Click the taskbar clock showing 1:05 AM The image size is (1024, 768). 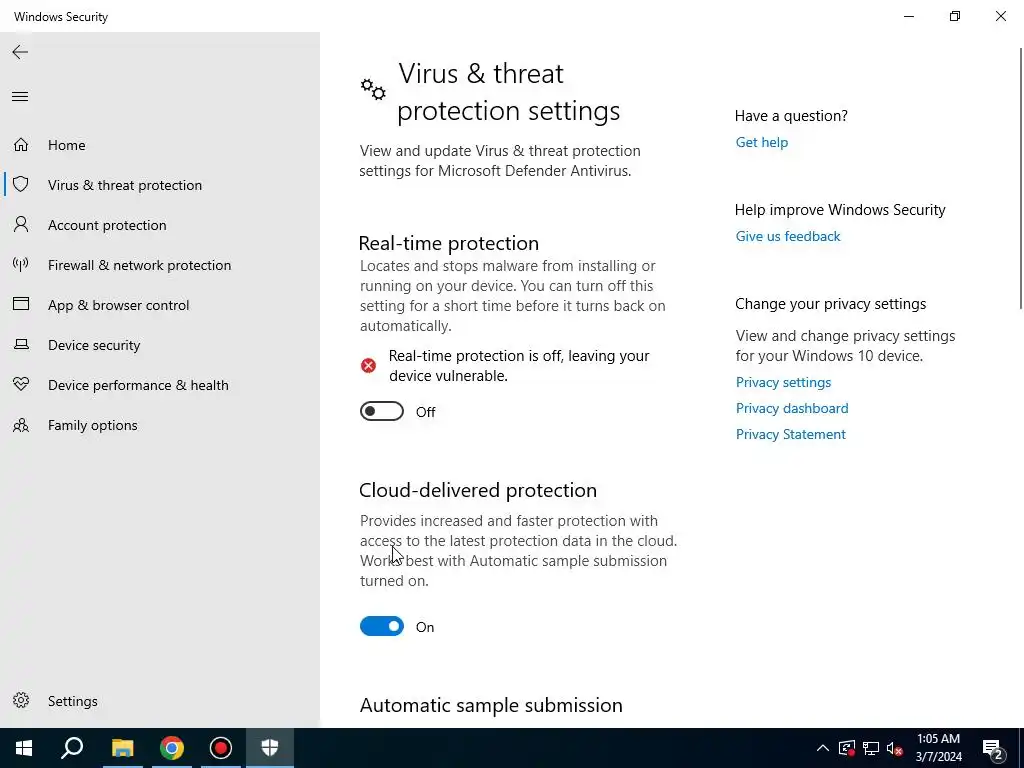[938, 748]
